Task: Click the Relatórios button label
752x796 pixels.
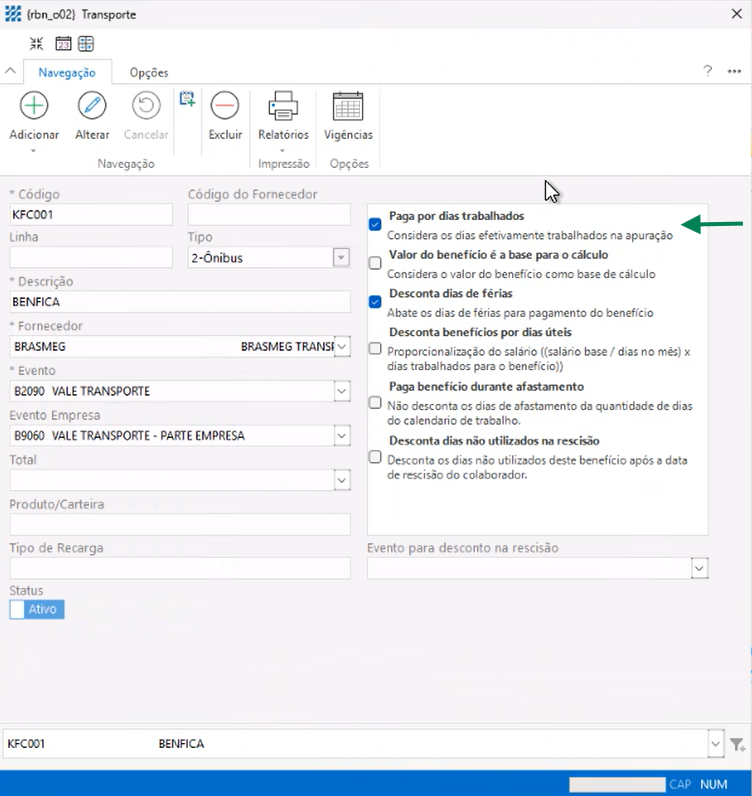Action: click(283, 135)
